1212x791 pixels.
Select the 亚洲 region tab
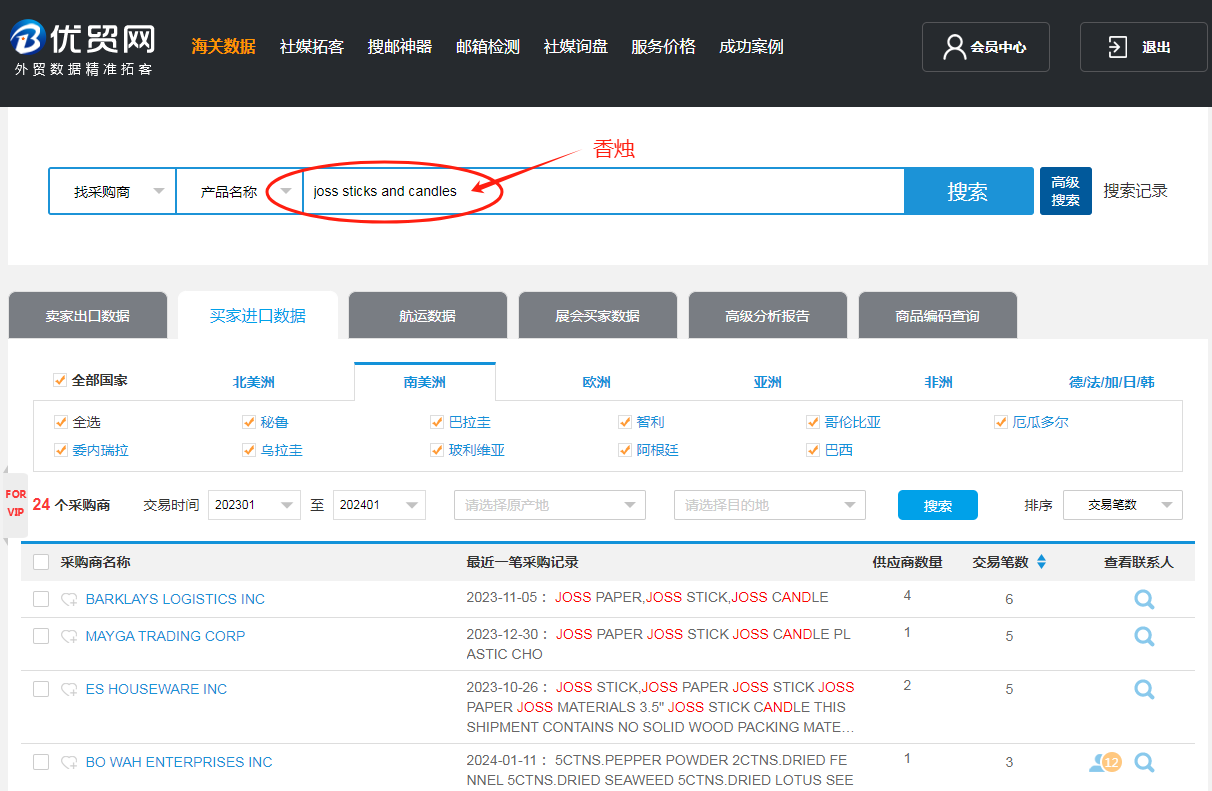(768, 382)
